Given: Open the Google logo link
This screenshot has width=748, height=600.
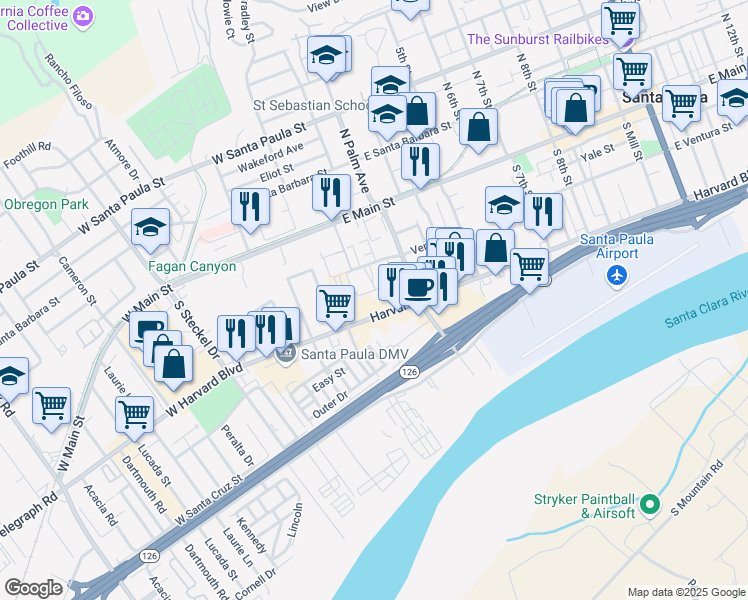Looking at the screenshot, I should click(34, 589).
